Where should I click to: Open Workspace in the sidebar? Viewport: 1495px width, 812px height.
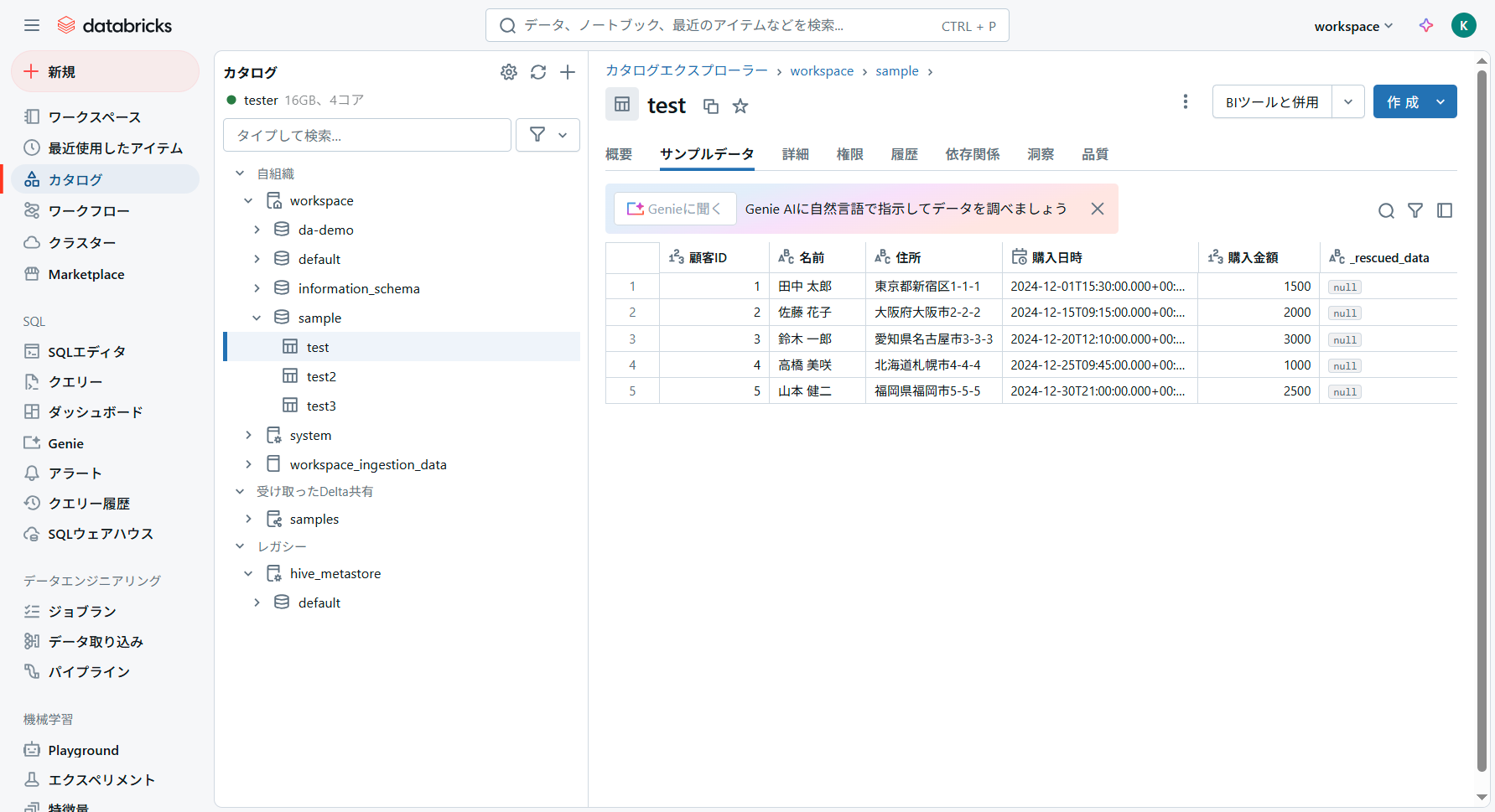click(105, 116)
